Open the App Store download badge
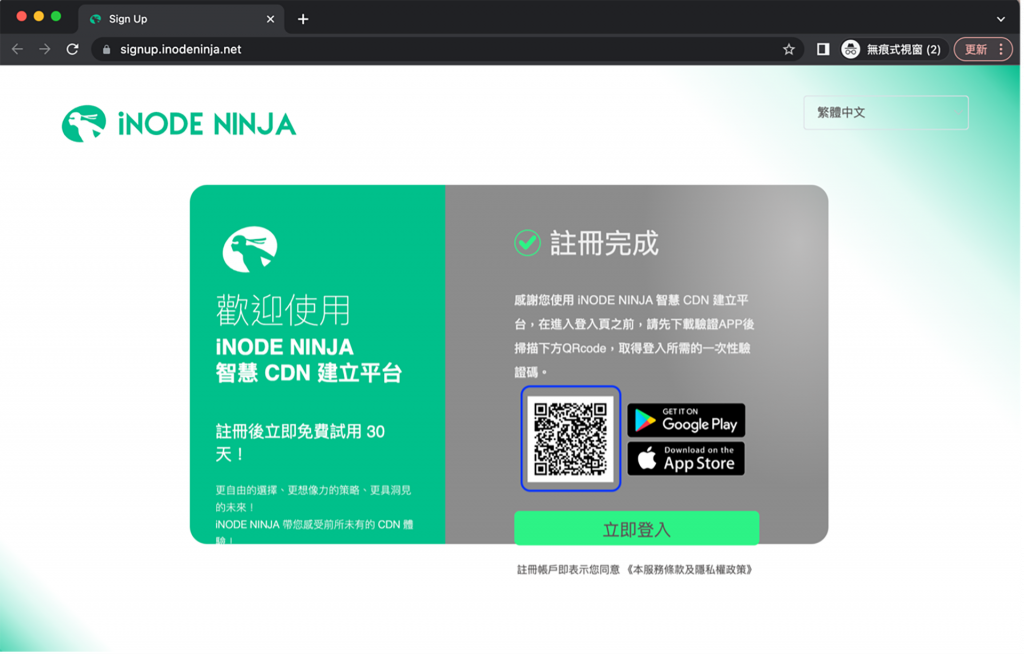This screenshot has height=655, width=1024. [x=686, y=458]
